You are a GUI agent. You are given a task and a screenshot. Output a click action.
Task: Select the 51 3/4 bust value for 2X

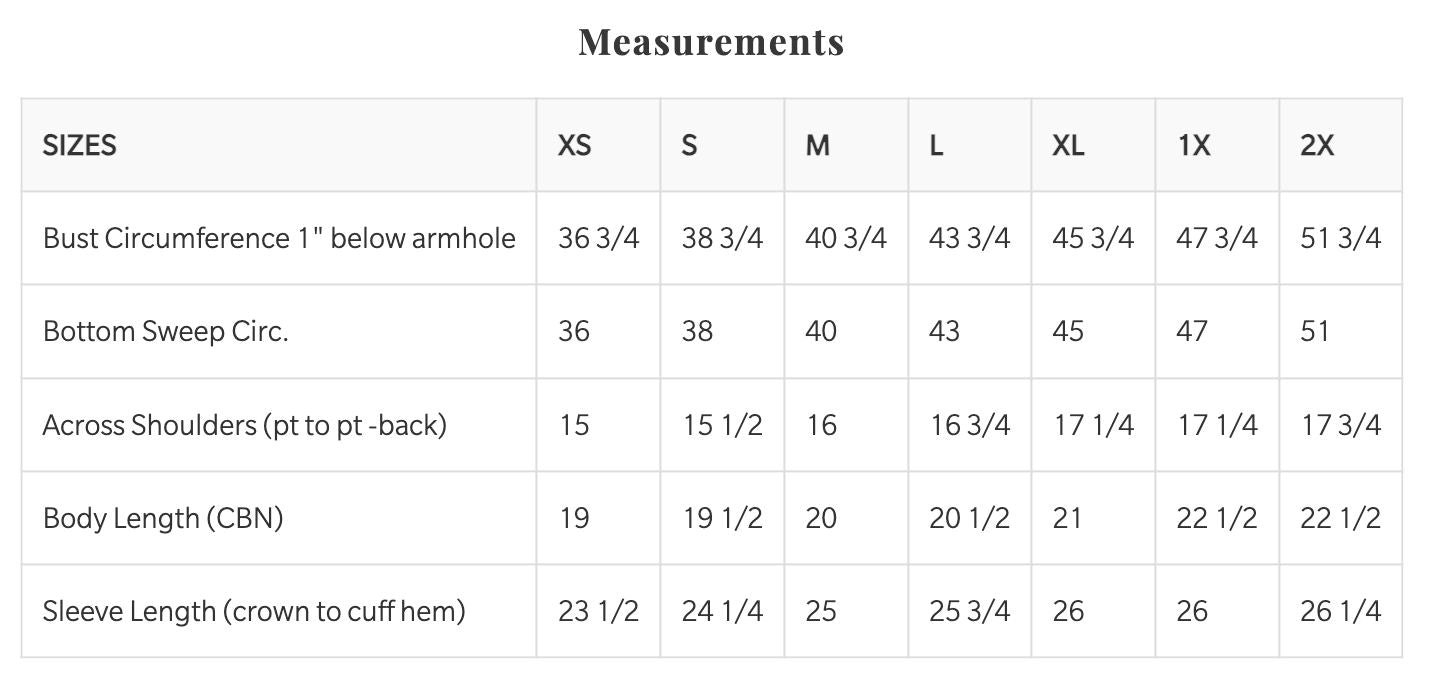[x=1340, y=238]
